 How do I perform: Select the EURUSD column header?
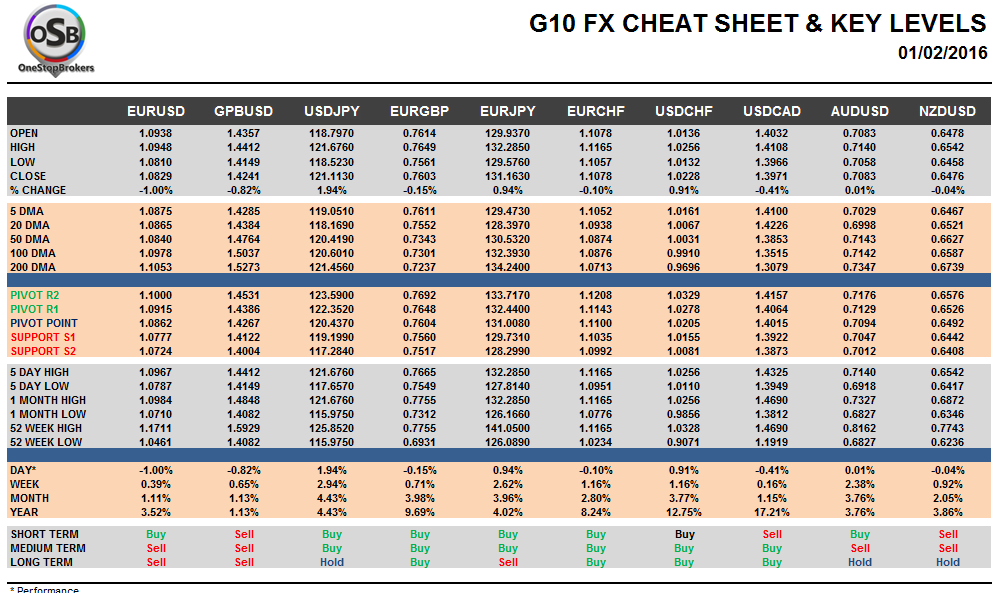(x=156, y=111)
